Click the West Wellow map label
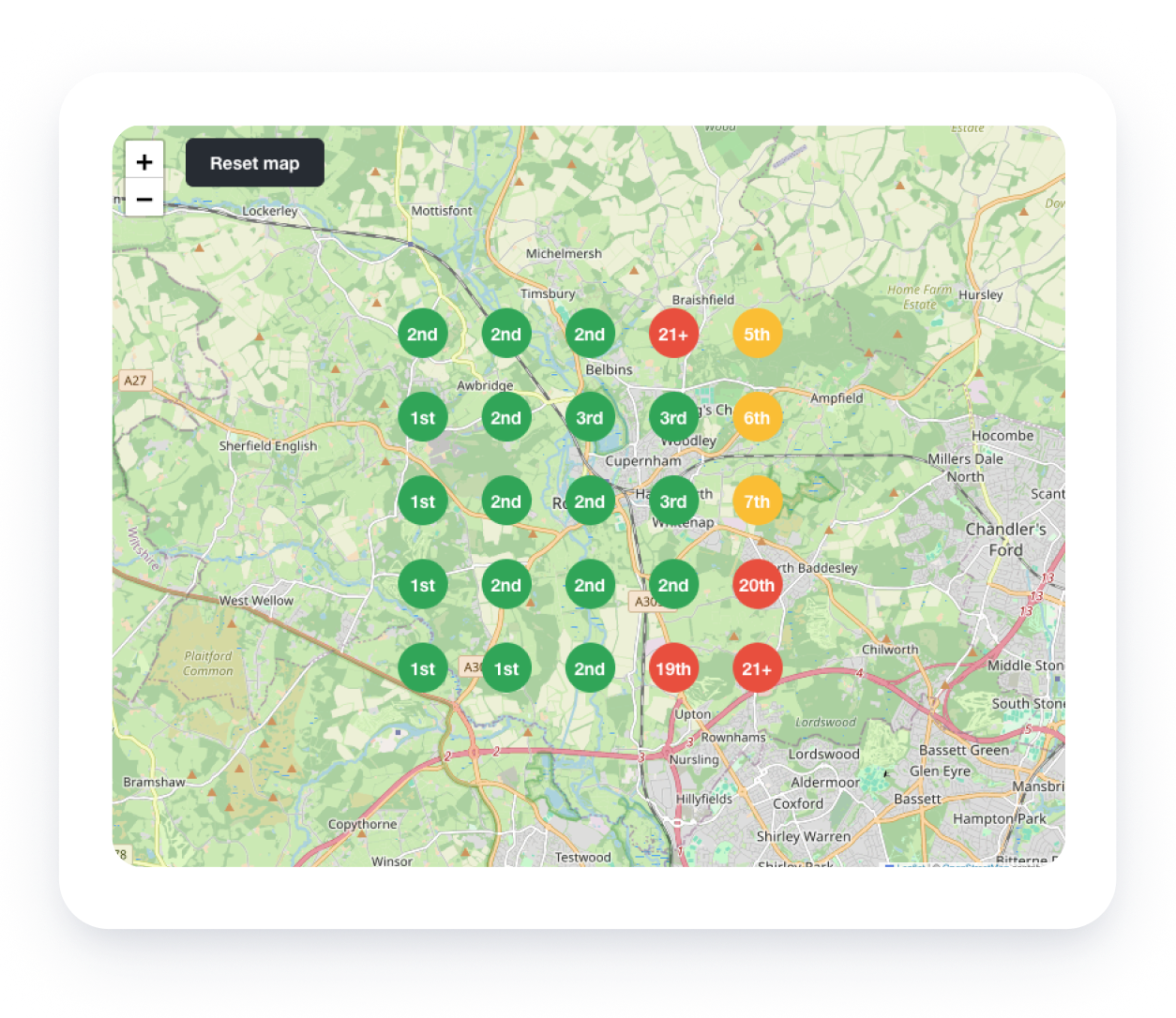This screenshot has height=1018, width=1176. click(x=256, y=601)
